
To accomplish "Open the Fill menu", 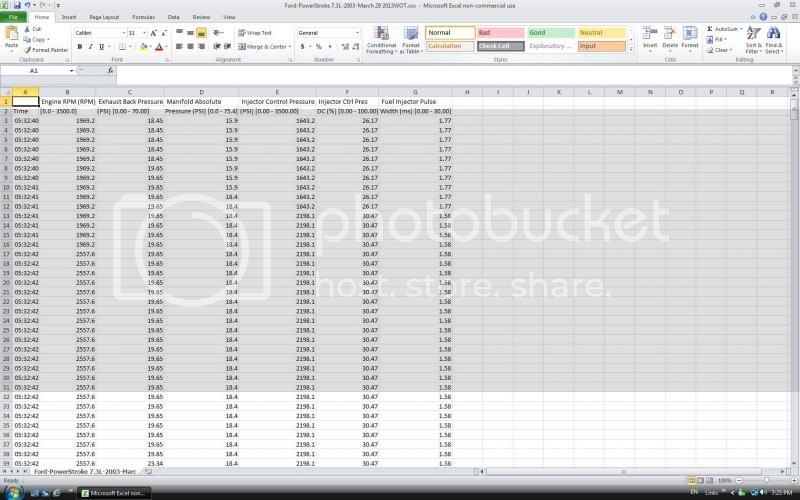I will click(x=716, y=39).
